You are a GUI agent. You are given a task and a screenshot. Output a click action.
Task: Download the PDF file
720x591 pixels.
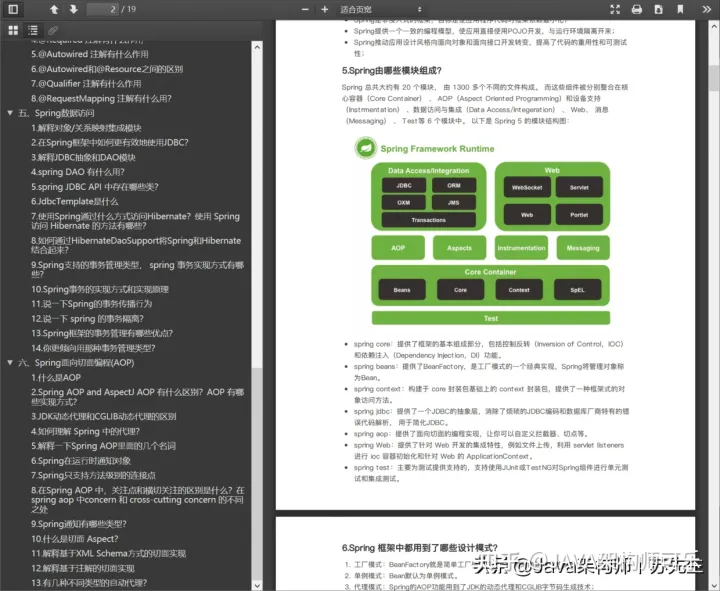point(658,9)
